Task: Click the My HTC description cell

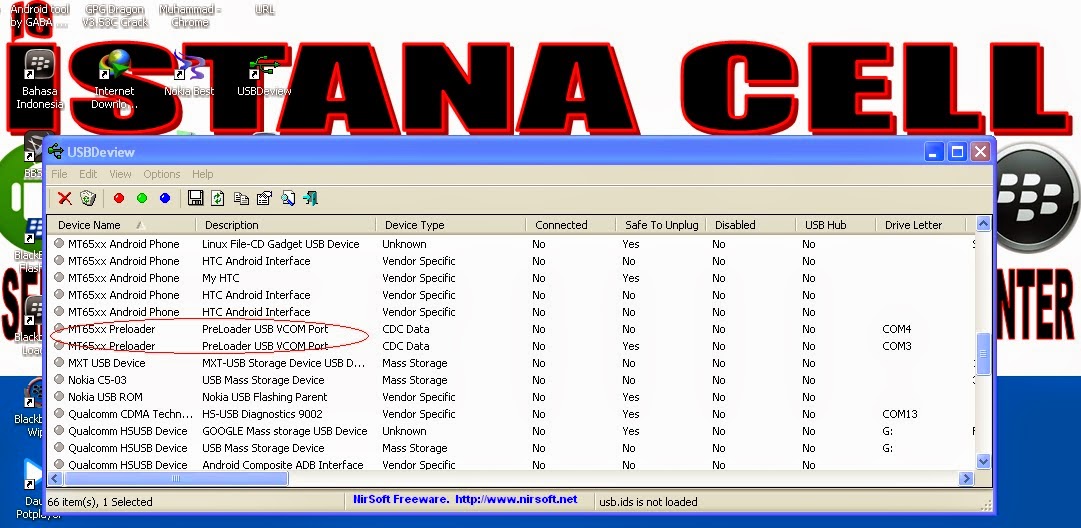Action: click(221, 278)
